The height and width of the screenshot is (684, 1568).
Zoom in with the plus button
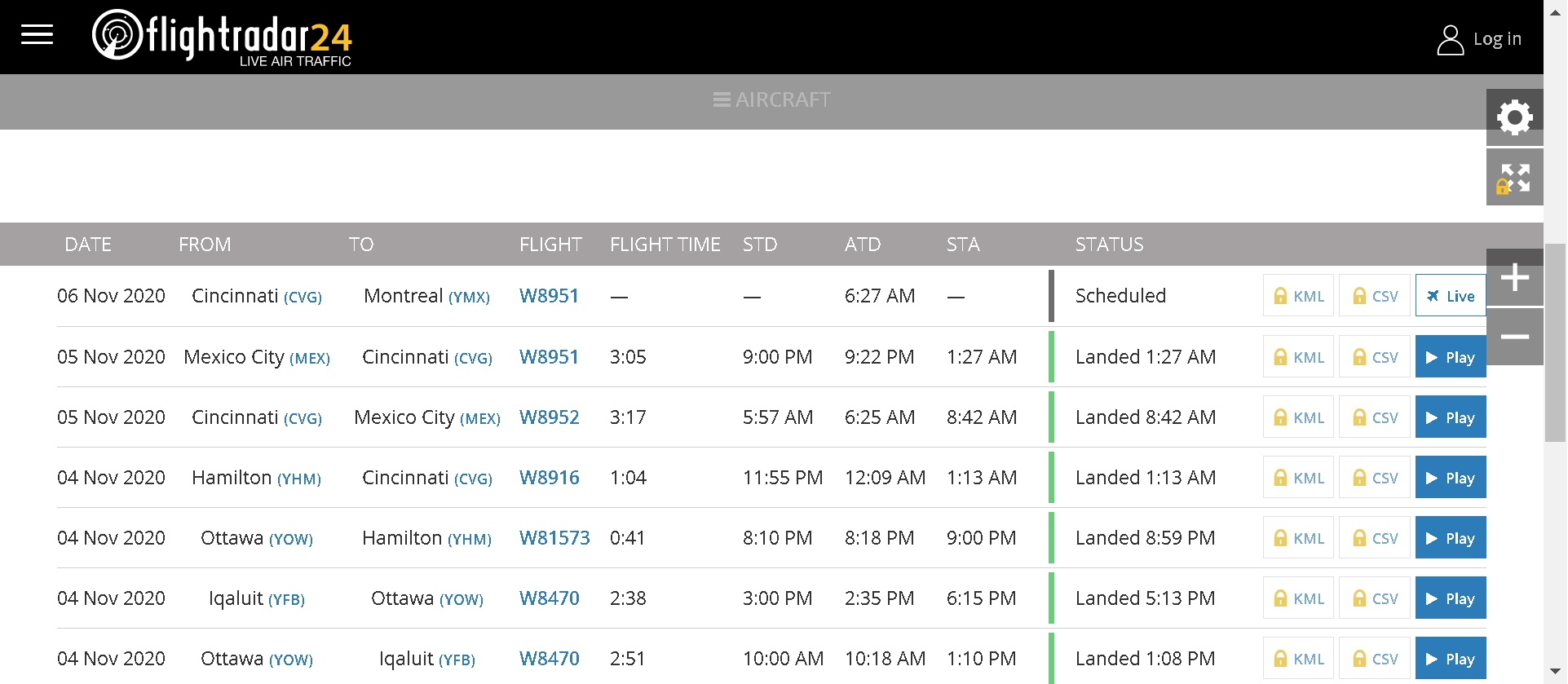1514,277
